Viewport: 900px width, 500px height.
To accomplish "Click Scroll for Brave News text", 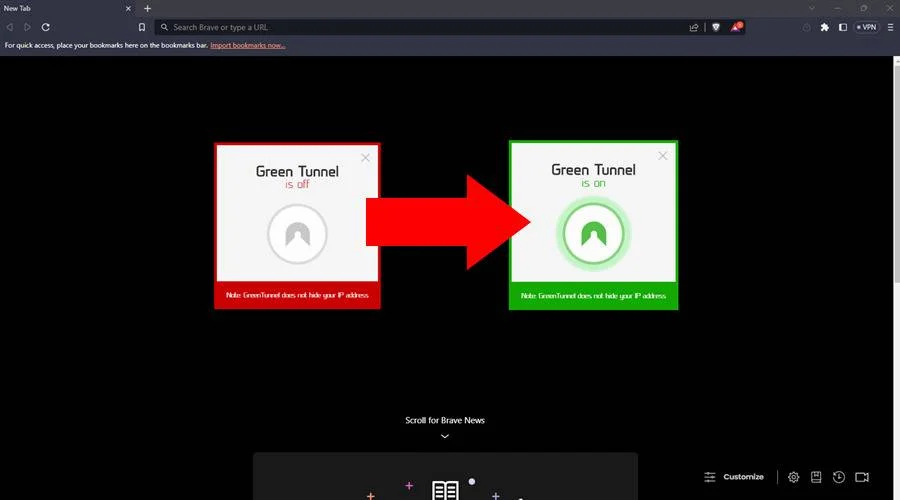I will point(445,420).
